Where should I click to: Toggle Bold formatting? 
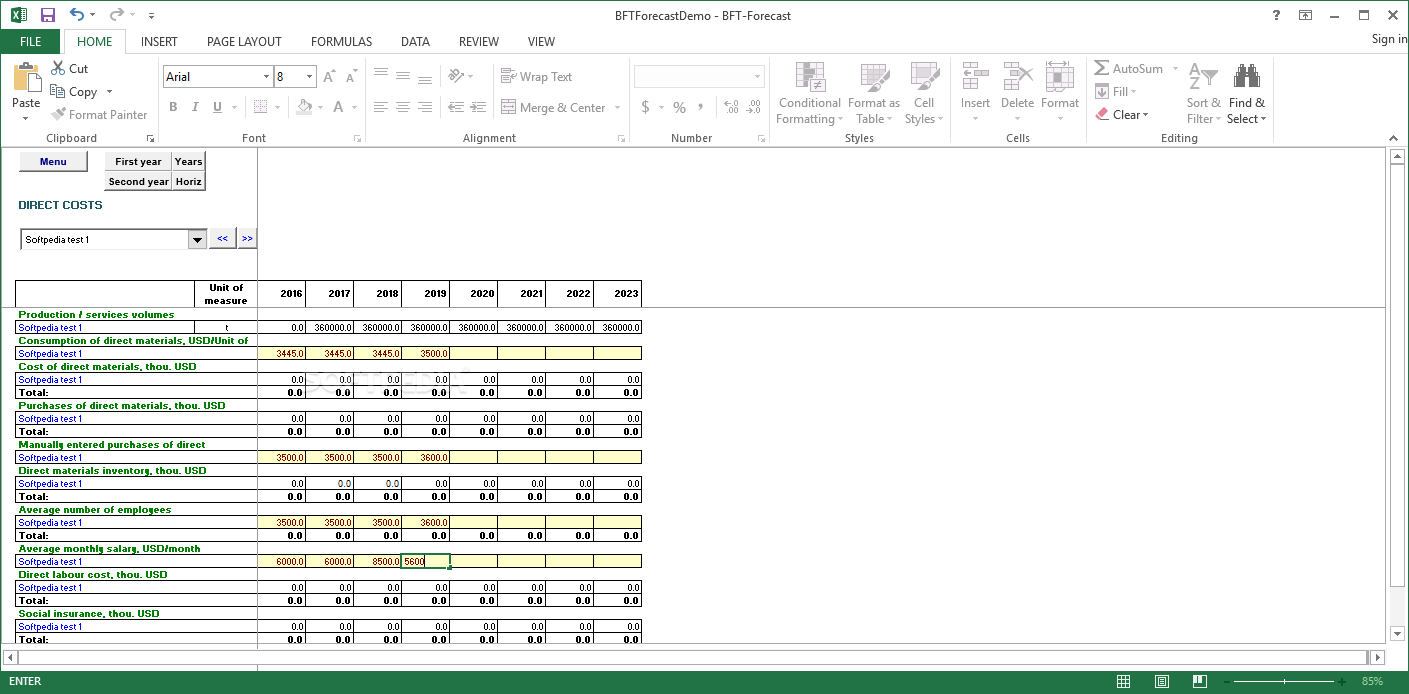[173, 107]
